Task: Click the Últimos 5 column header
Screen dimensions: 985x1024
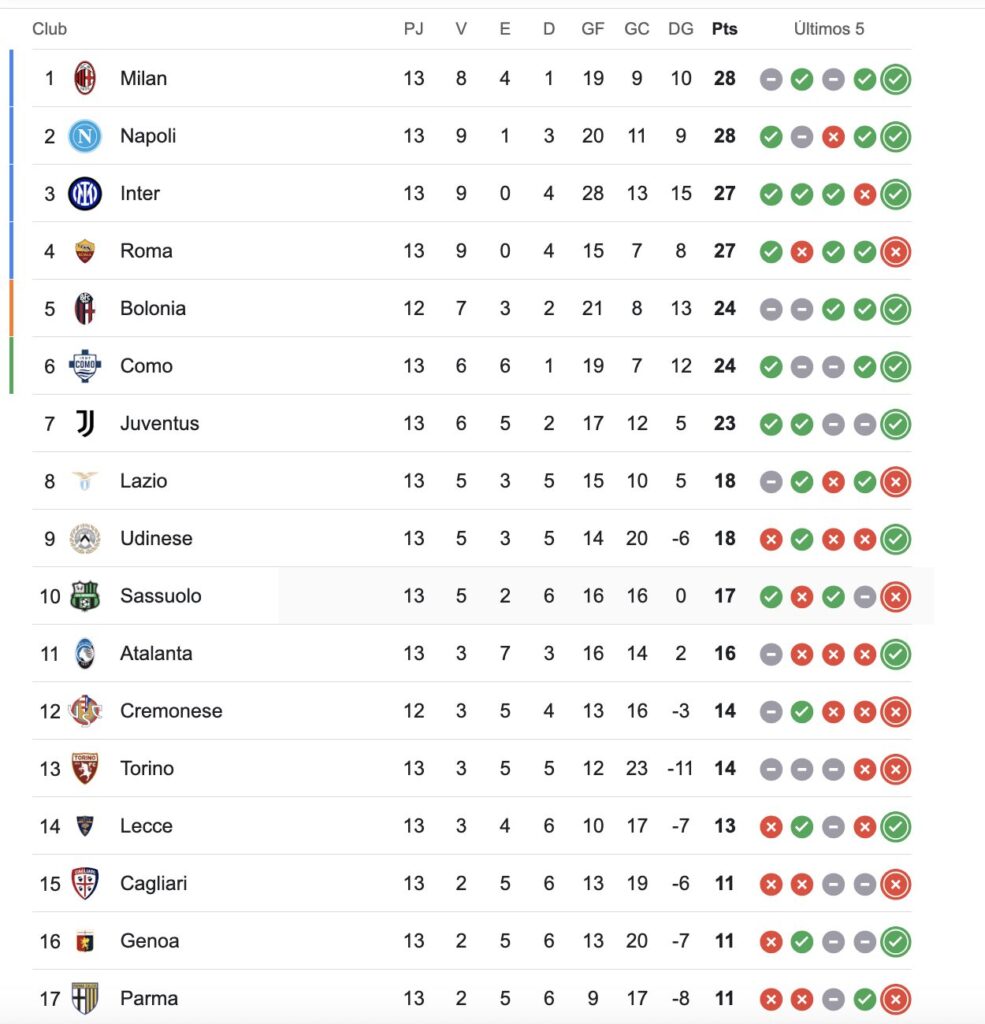Action: click(x=829, y=29)
